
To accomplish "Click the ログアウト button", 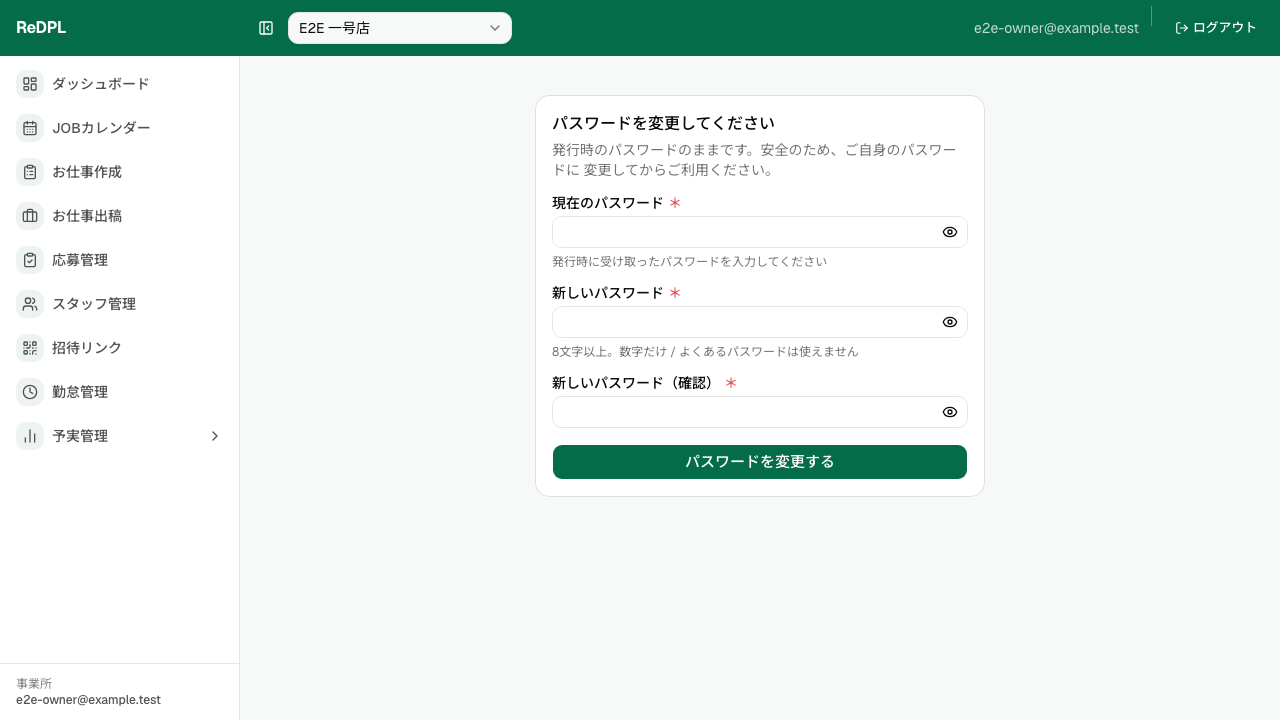I will (1216, 28).
